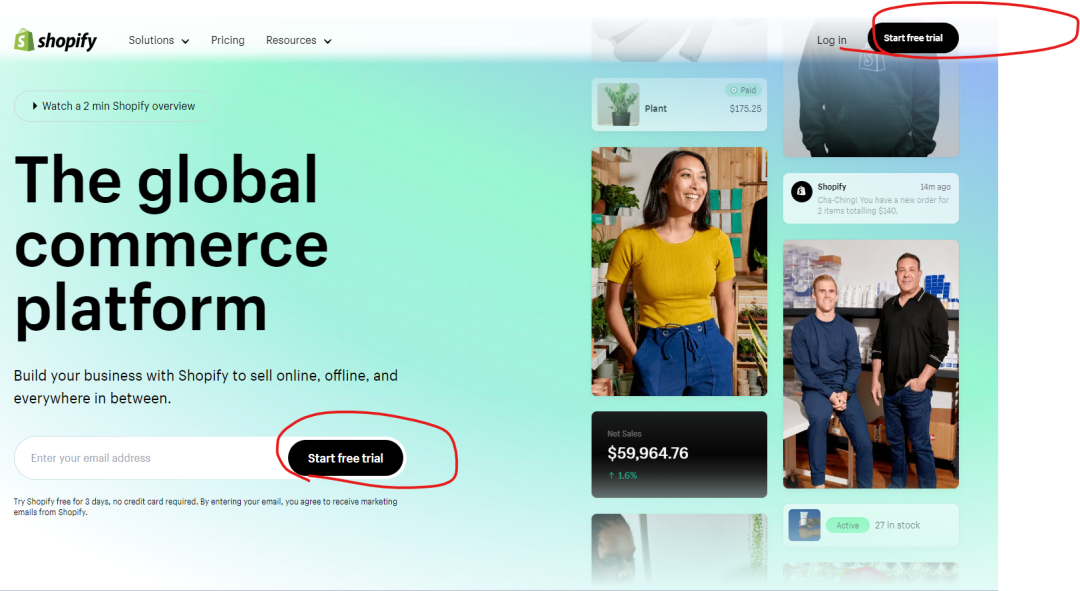Screen dimensions: 1080x591
Task: Click the Shopify lock icon in the notification
Action: tap(801, 190)
